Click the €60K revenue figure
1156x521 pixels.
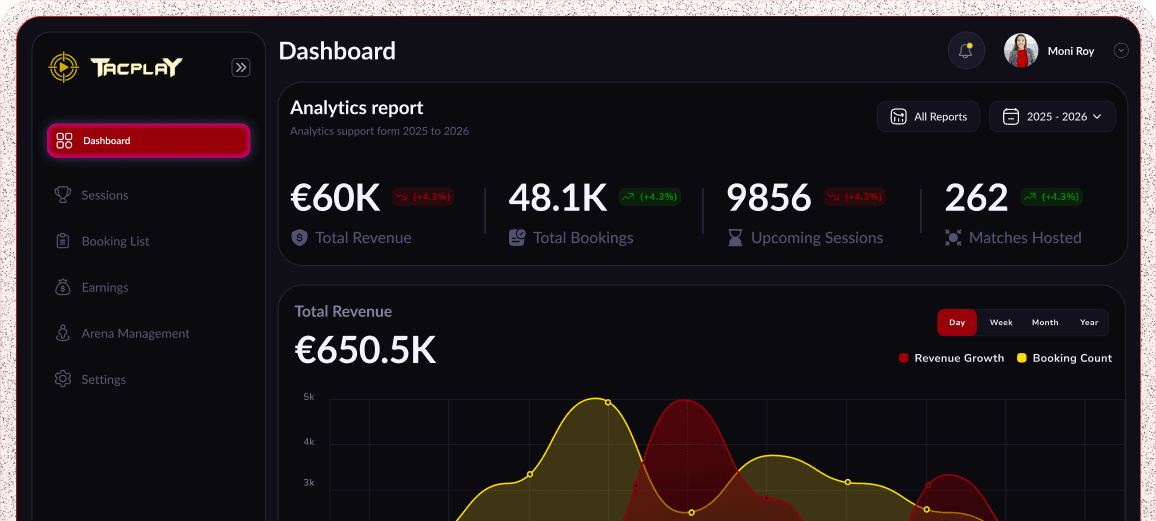(x=335, y=197)
